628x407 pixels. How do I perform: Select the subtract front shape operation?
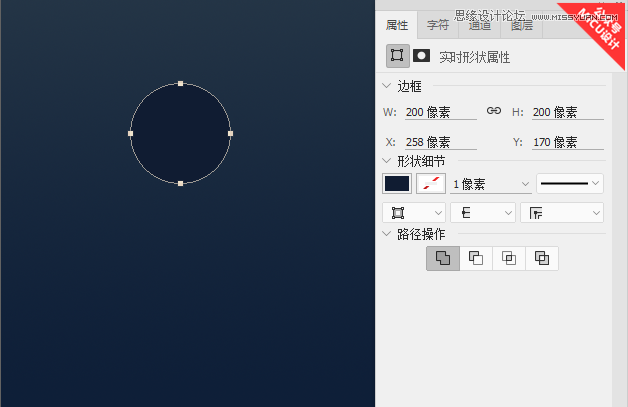(476, 258)
